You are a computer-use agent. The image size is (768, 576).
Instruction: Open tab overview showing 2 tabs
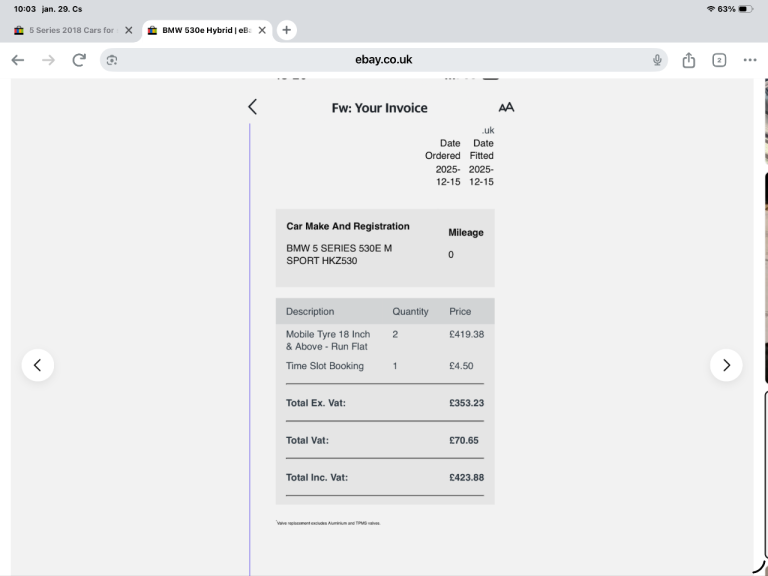click(x=719, y=60)
